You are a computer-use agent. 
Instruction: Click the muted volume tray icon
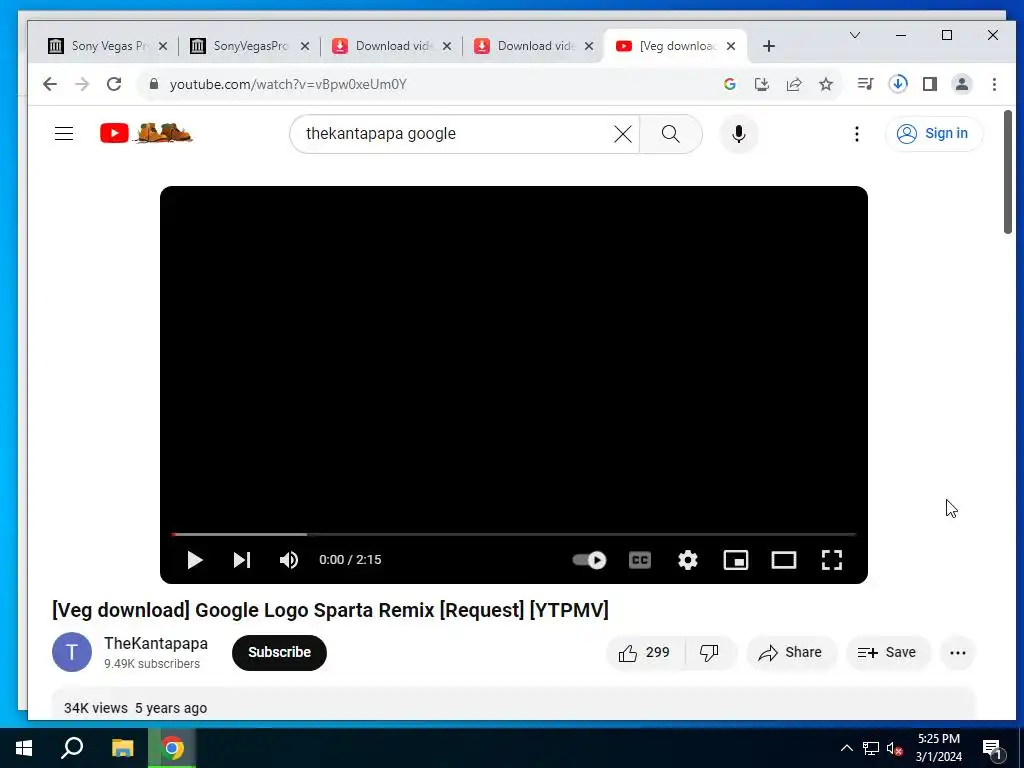click(x=895, y=748)
